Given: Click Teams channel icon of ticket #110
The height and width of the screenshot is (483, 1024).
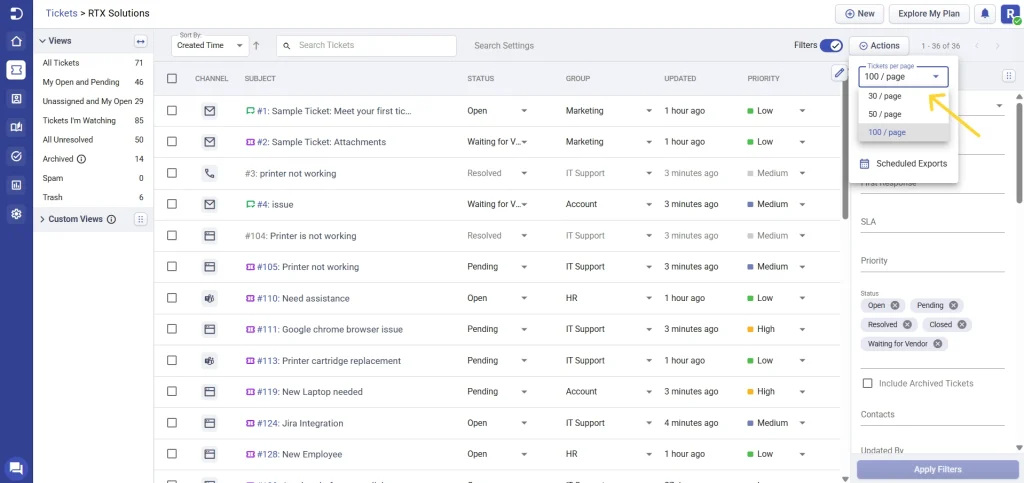Looking at the screenshot, I should pos(210,298).
